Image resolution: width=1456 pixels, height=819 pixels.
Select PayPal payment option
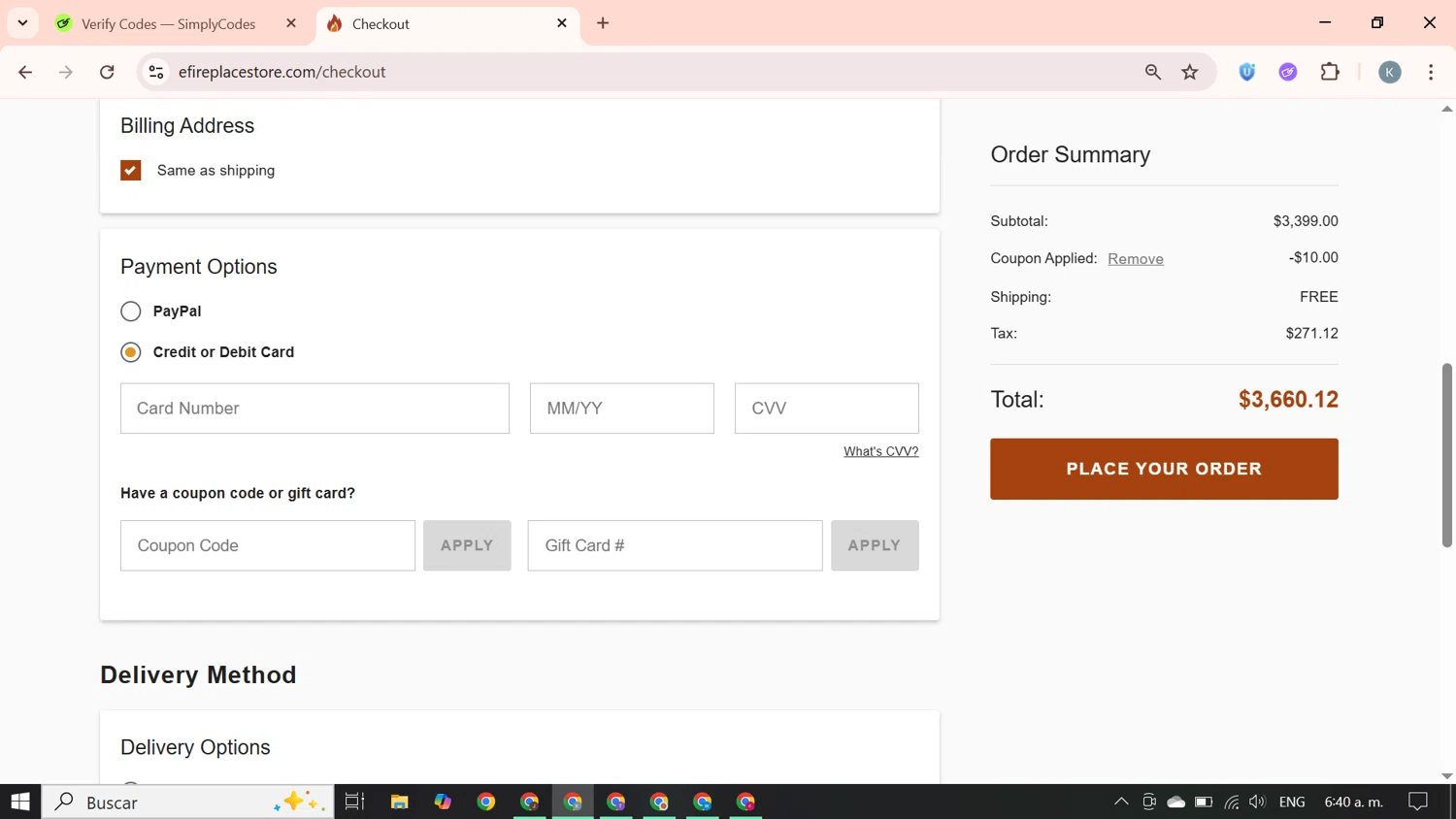click(131, 311)
